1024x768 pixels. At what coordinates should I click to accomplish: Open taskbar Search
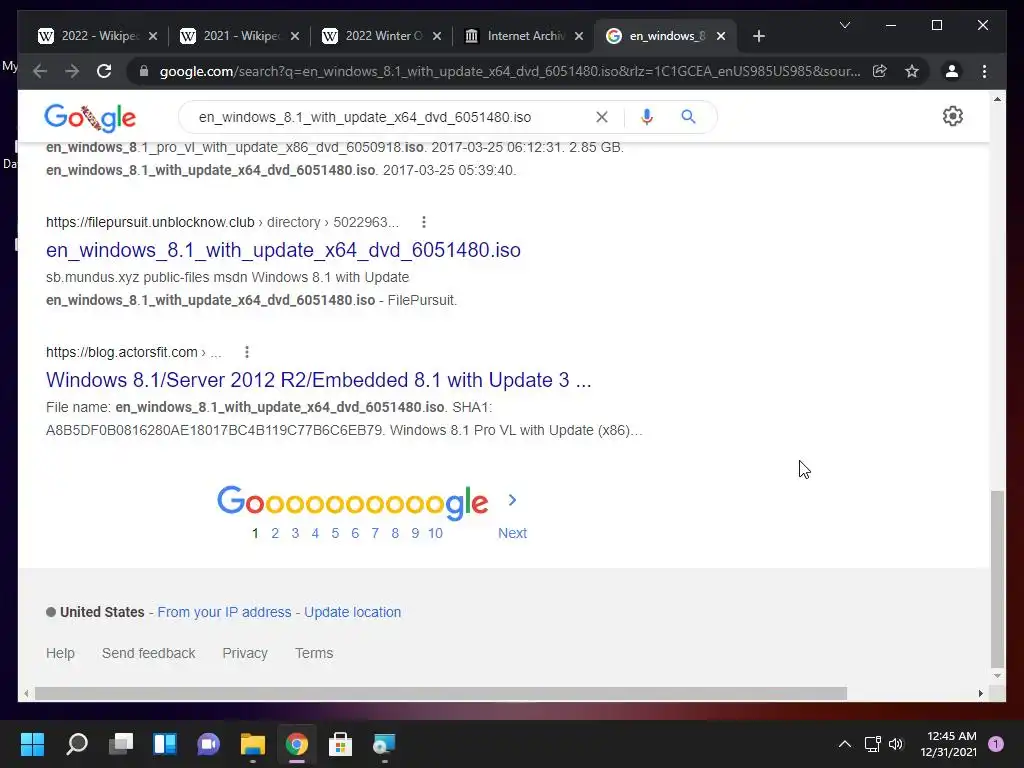pyautogui.click(x=77, y=744)
